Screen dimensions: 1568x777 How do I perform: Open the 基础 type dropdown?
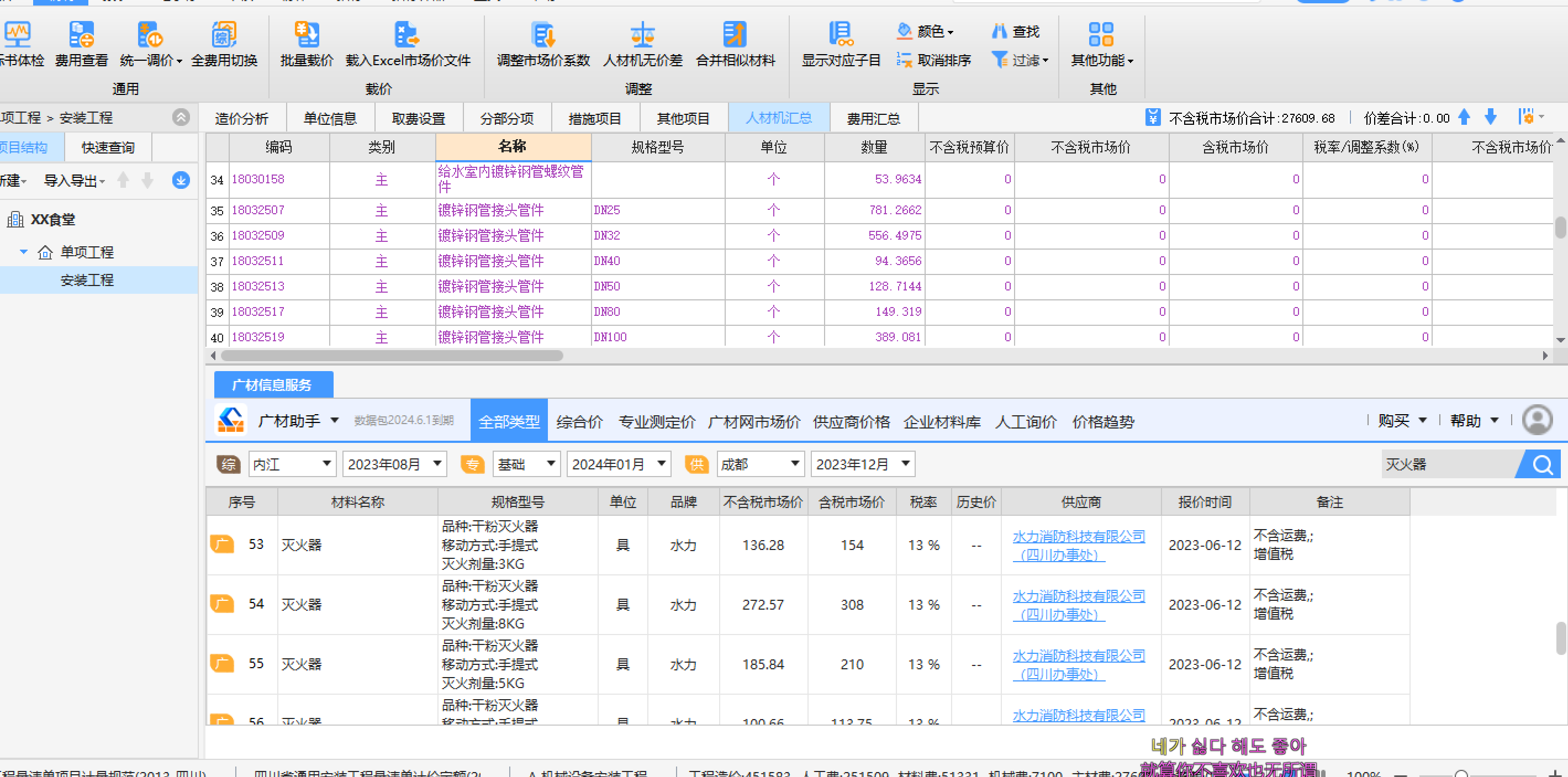point(526,464)
